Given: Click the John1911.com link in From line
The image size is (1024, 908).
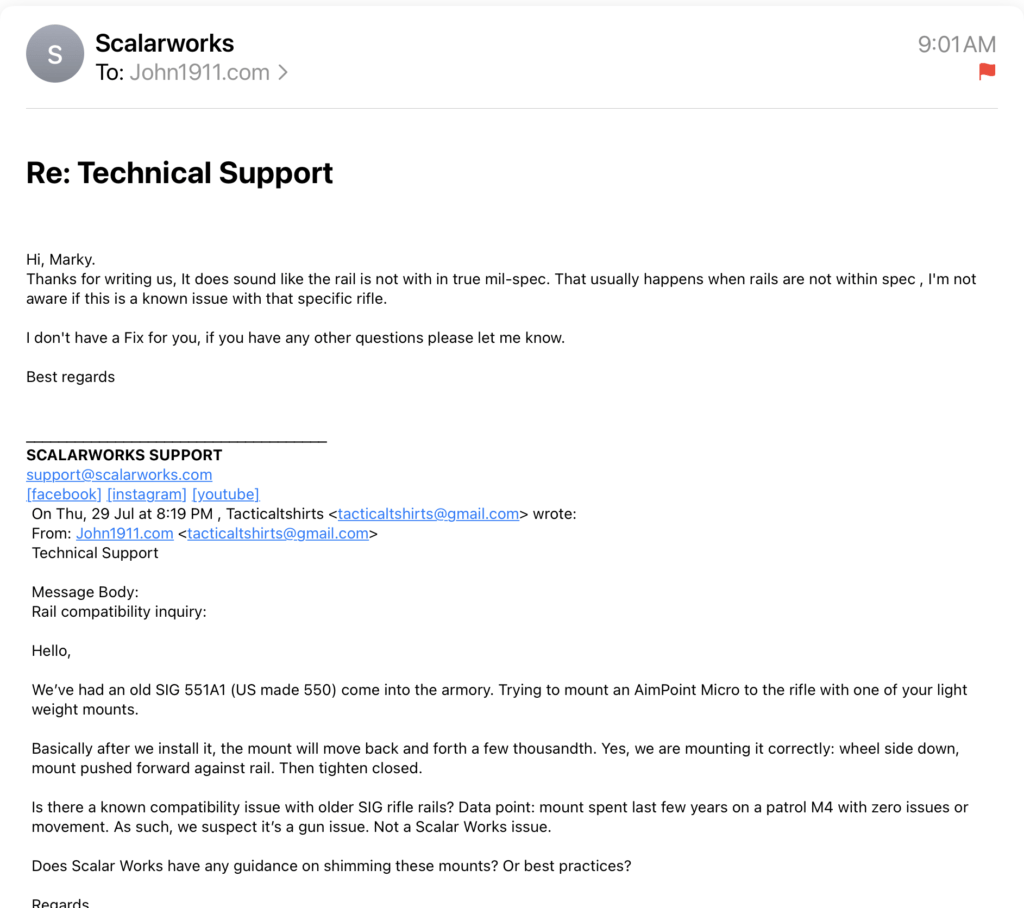Looking at the screenshot, I should (124, 533).
